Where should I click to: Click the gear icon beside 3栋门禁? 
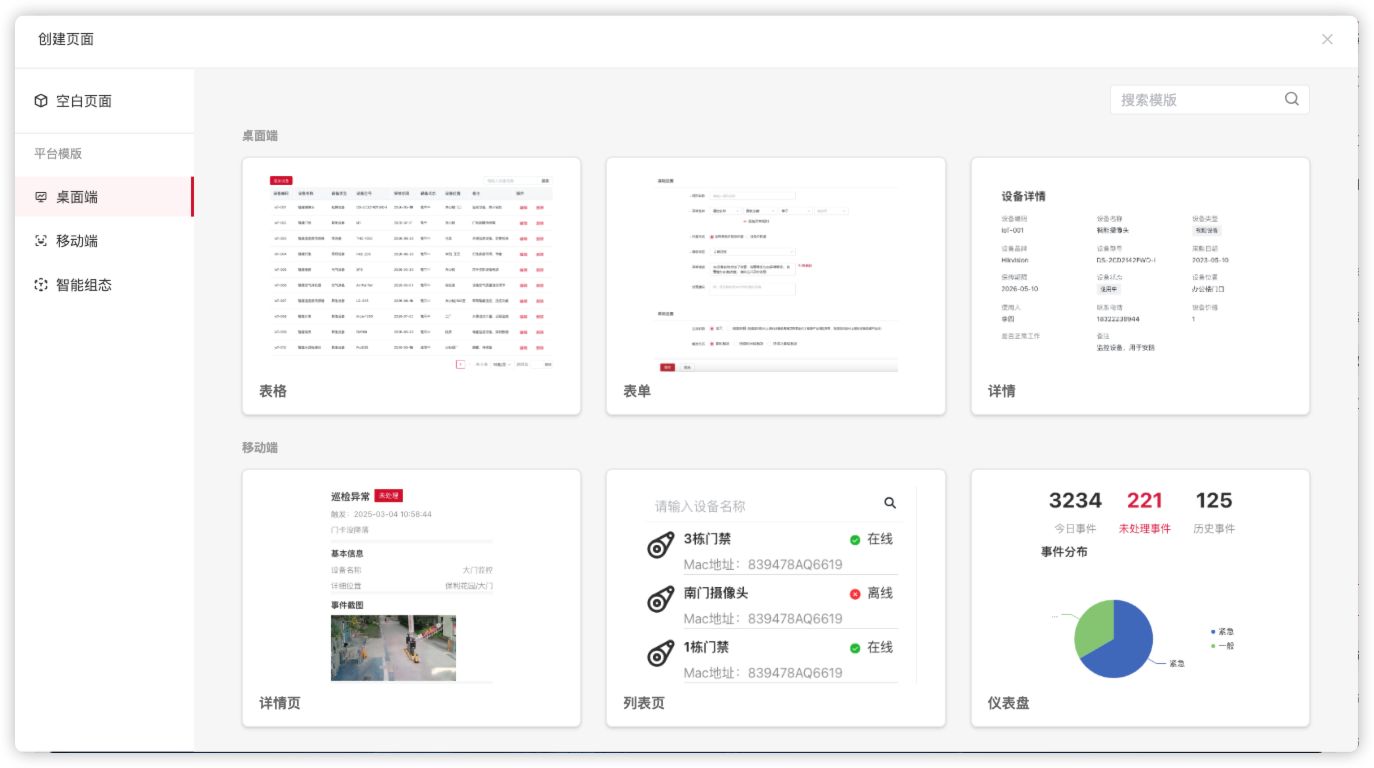coord(660,546)
